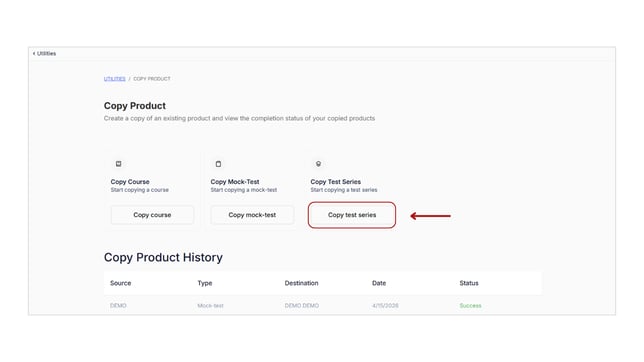
Task: Click 'Start copying a course' text
Action: click(x=140, y=190)
